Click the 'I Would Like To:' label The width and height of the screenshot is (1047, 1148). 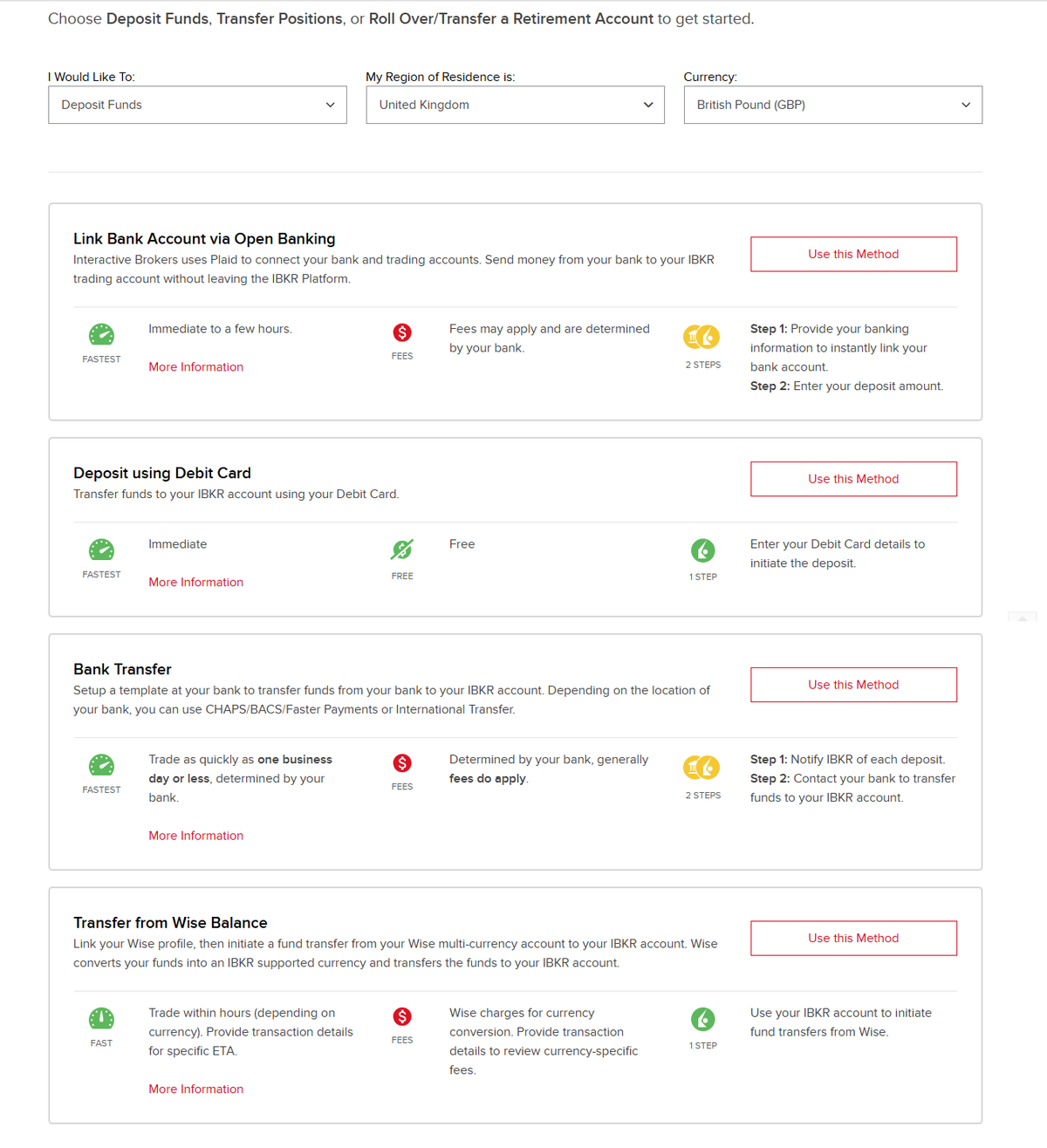(92, 77)
